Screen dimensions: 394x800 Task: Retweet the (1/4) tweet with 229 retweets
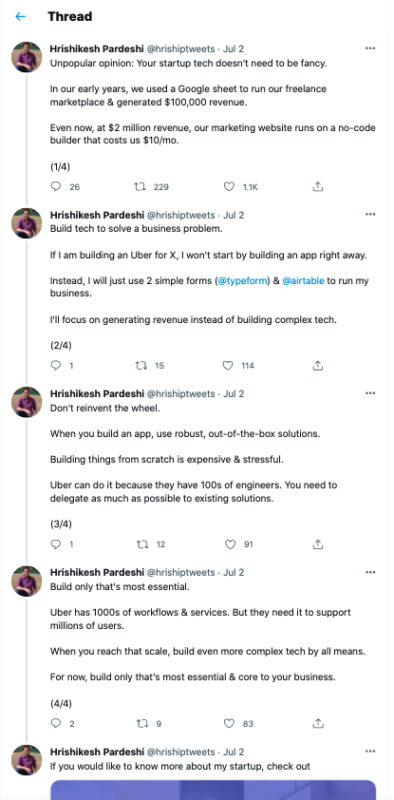(140, 187)
